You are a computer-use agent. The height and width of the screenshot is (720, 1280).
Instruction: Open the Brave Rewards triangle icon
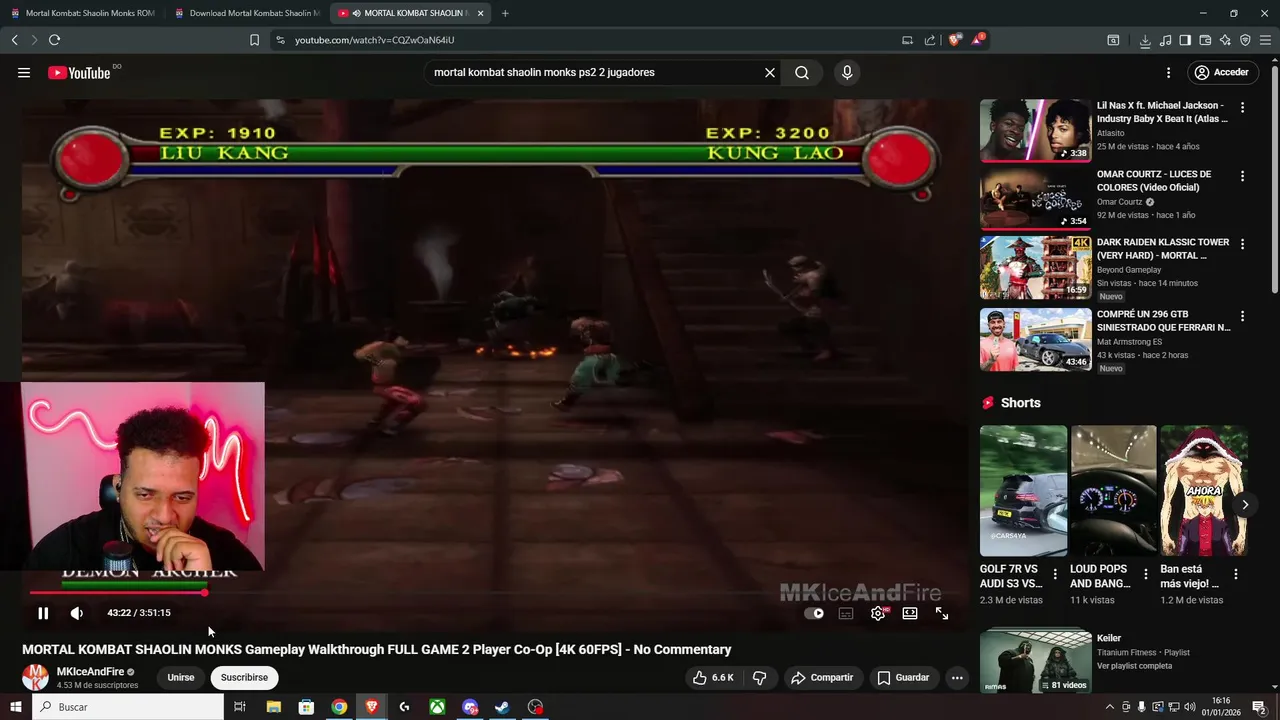[x=977, y=40]
